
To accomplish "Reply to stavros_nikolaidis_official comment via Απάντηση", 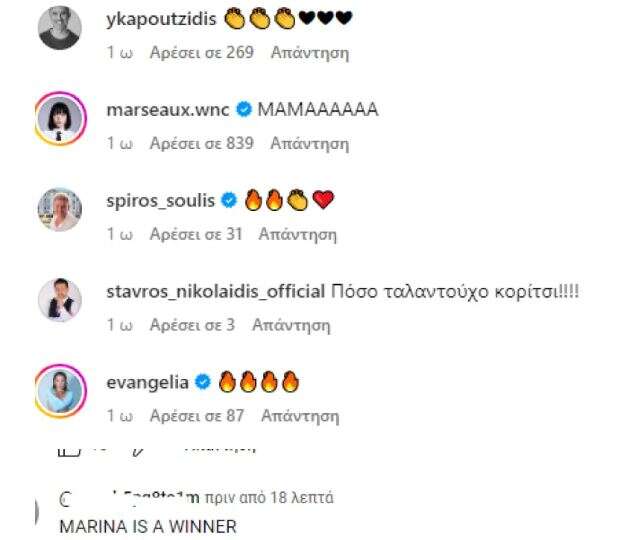I will pos(291,325).
